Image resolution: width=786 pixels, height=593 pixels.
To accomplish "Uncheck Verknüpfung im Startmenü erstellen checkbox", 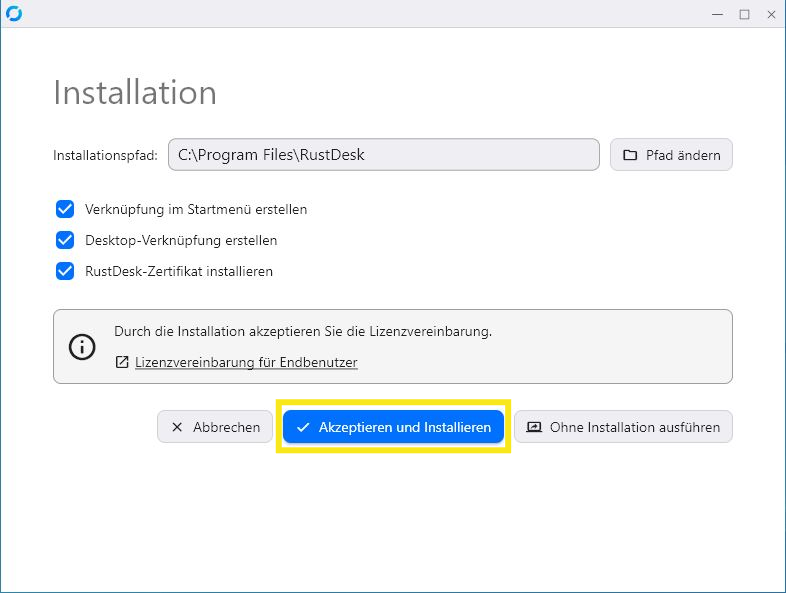I will point(65,209).
